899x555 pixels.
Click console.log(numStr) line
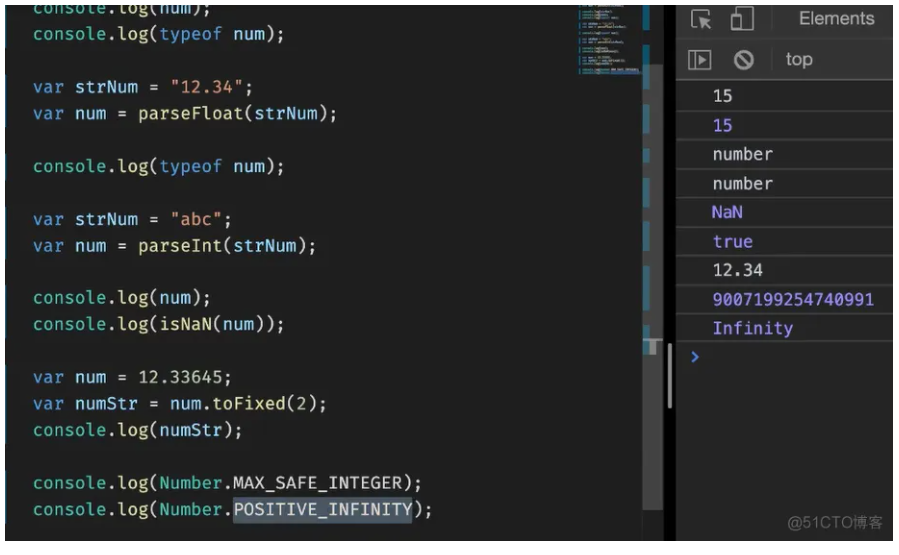[x=138, y=430]
